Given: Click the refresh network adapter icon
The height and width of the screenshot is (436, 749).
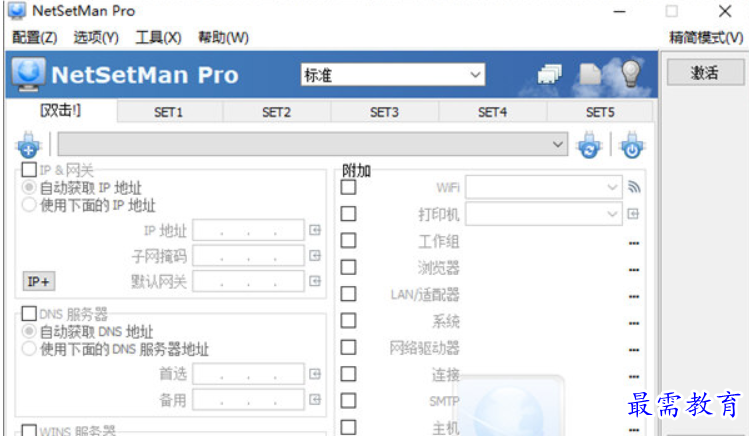Looking at the screenshot, I should 589,145.
